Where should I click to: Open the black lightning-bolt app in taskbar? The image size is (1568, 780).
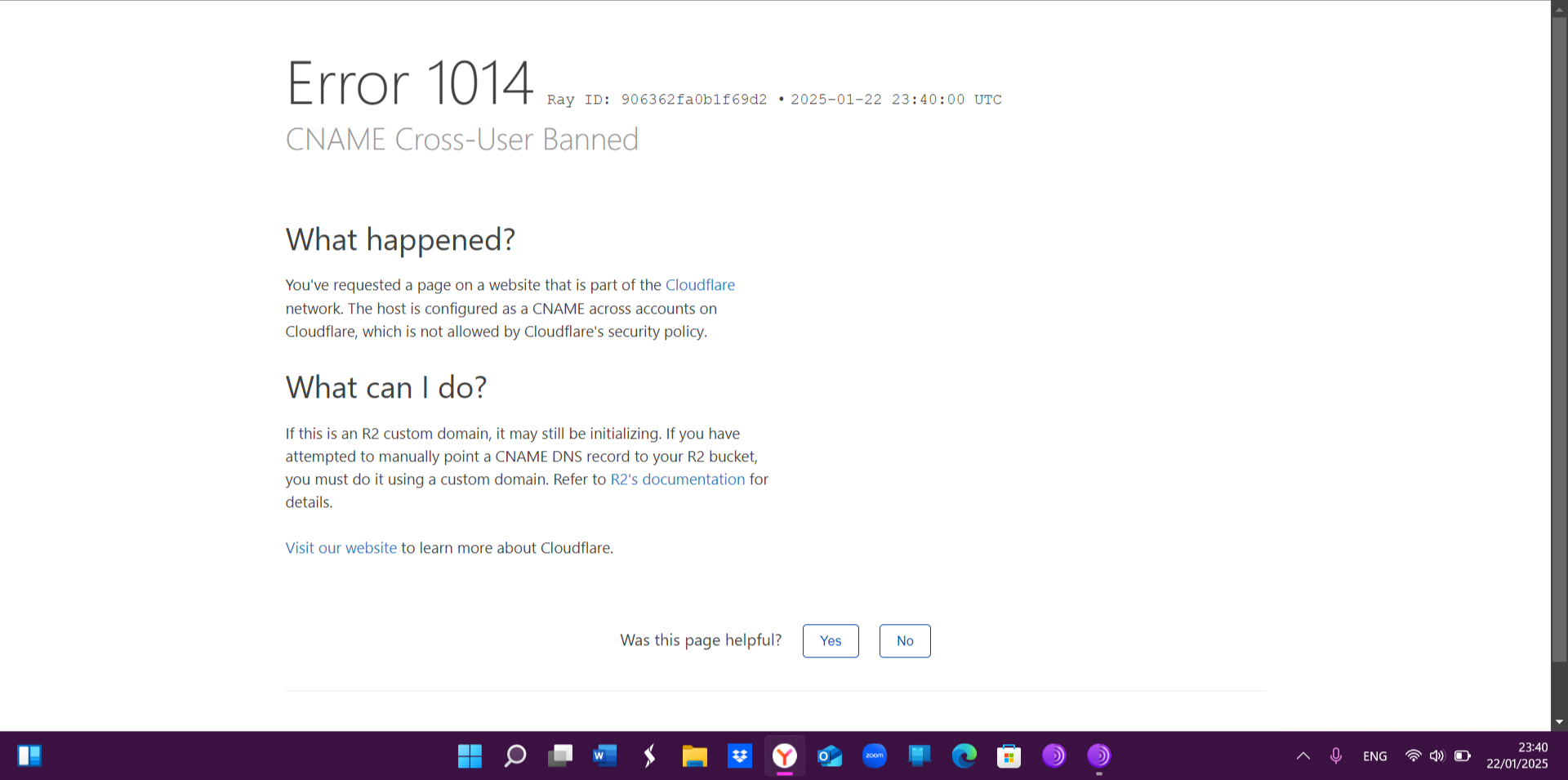[649, 756]
